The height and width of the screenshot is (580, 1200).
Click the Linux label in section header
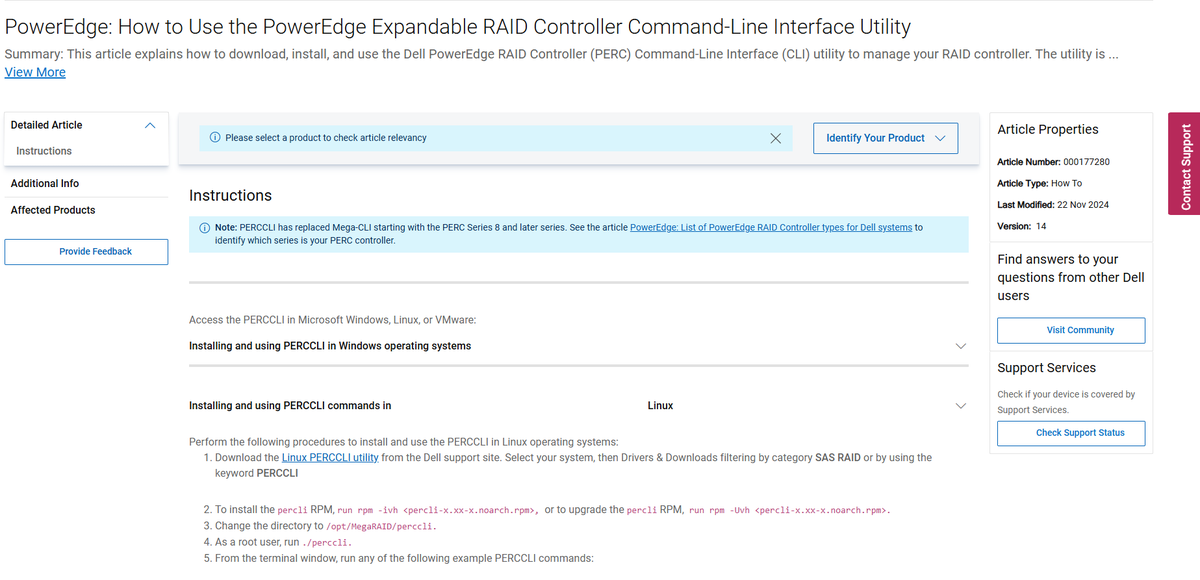[660, 406]
